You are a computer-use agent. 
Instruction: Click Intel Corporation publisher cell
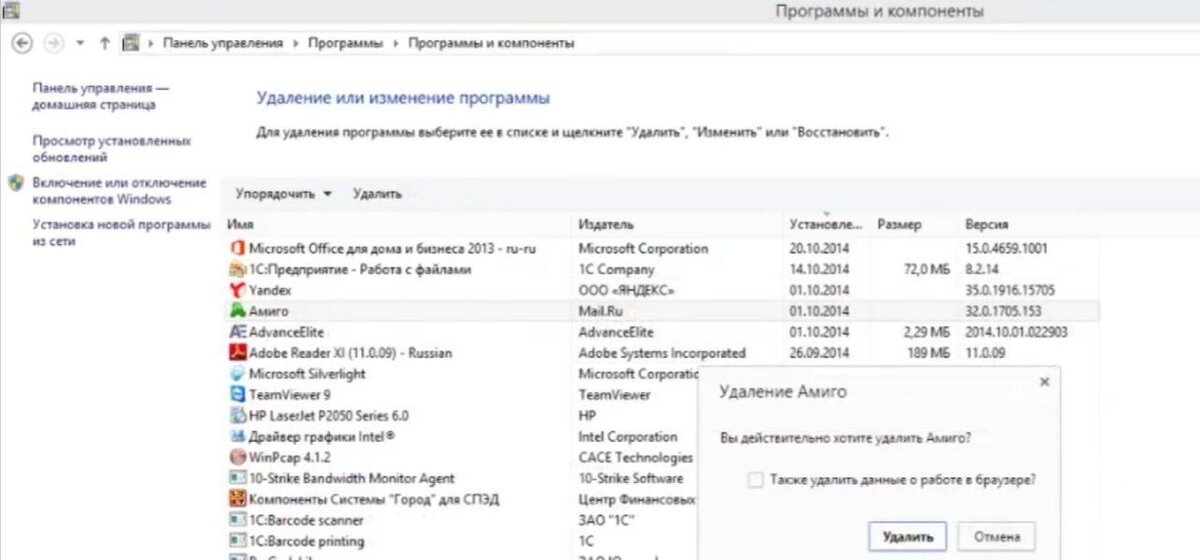pyautogui.click(x=628, y=437)
